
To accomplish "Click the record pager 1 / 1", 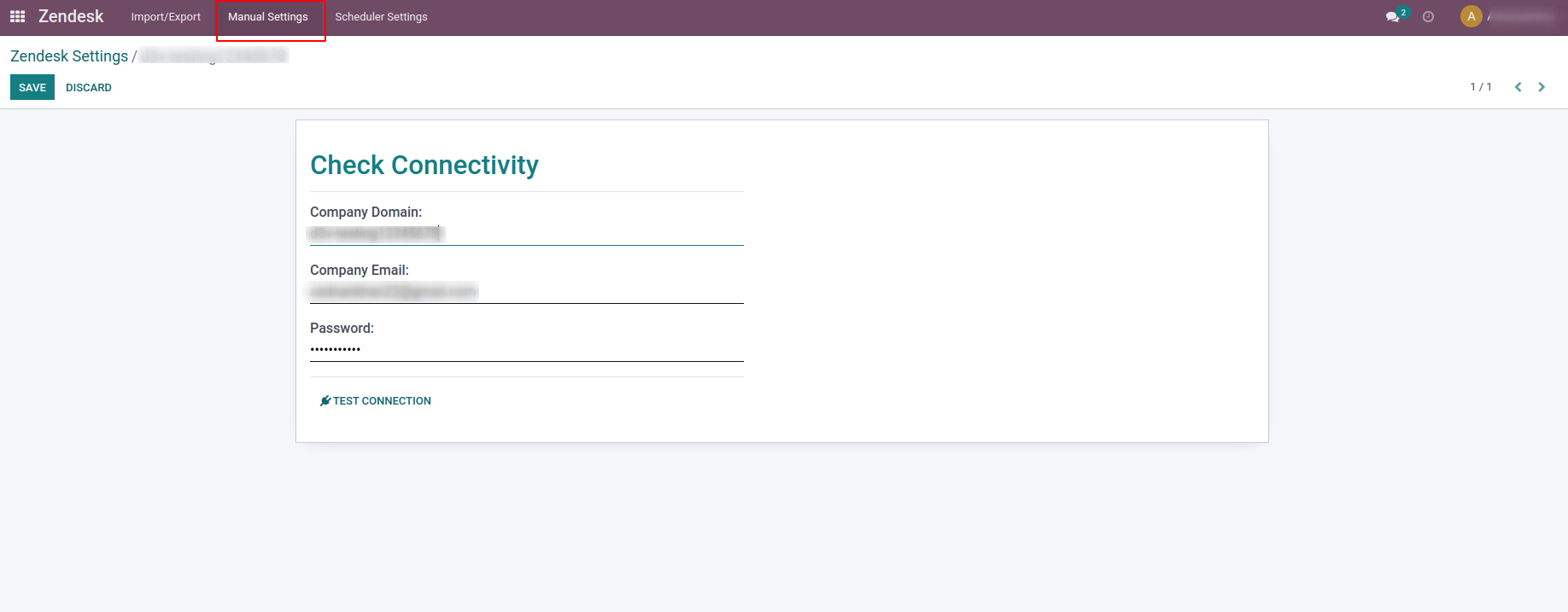I will (1481, 87).
